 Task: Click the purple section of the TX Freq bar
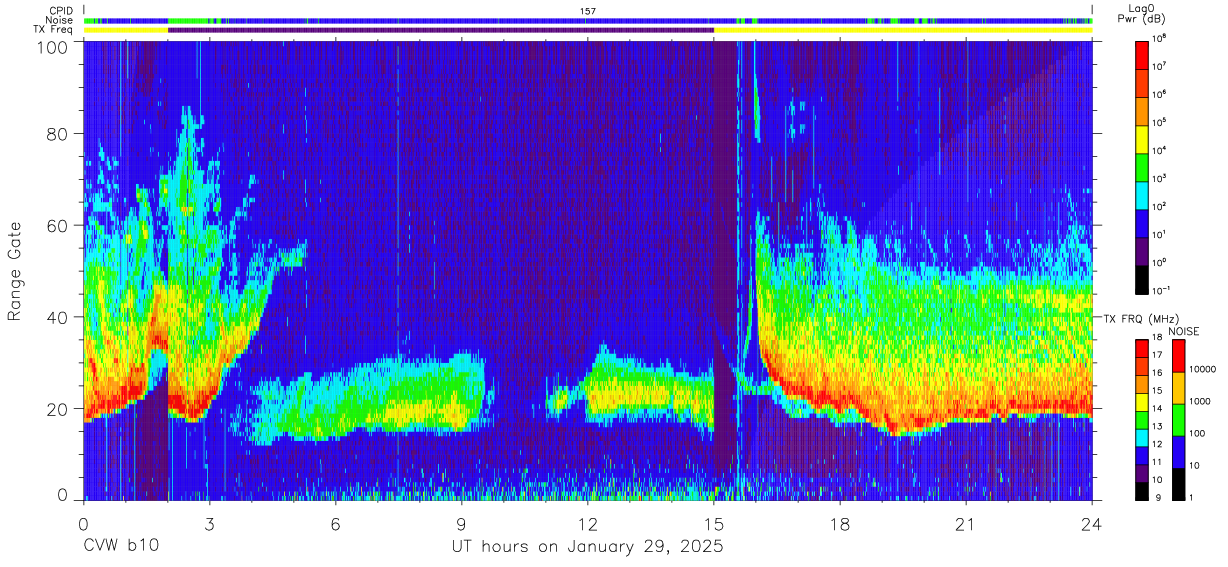tap(441, 30)
